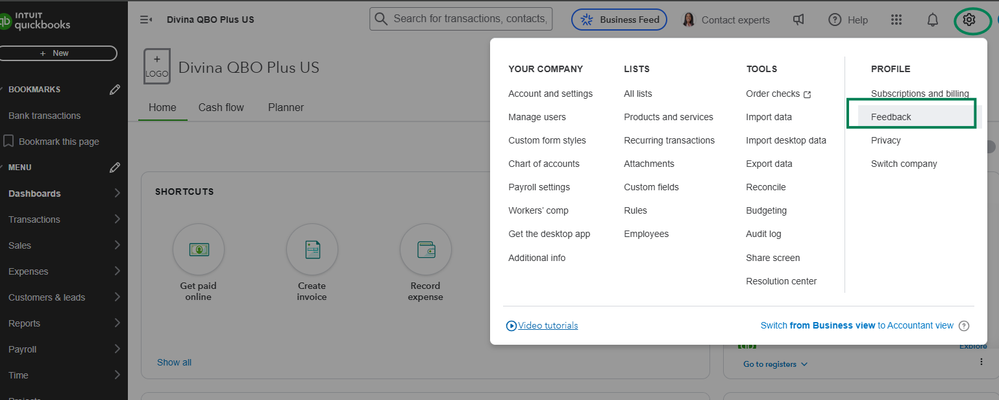
Task: Collapse the sidebar with hamburger icon
Action: 146,19
